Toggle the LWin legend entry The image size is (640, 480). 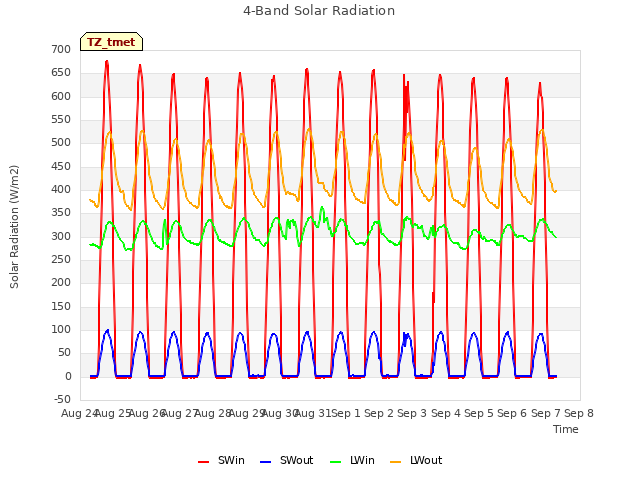pyautogui.click(x=352, y=460)
